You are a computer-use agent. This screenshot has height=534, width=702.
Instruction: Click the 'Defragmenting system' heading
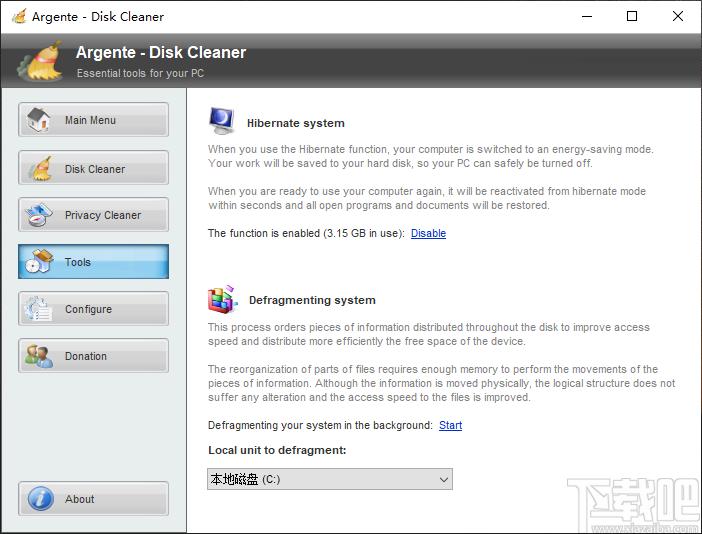312,300
